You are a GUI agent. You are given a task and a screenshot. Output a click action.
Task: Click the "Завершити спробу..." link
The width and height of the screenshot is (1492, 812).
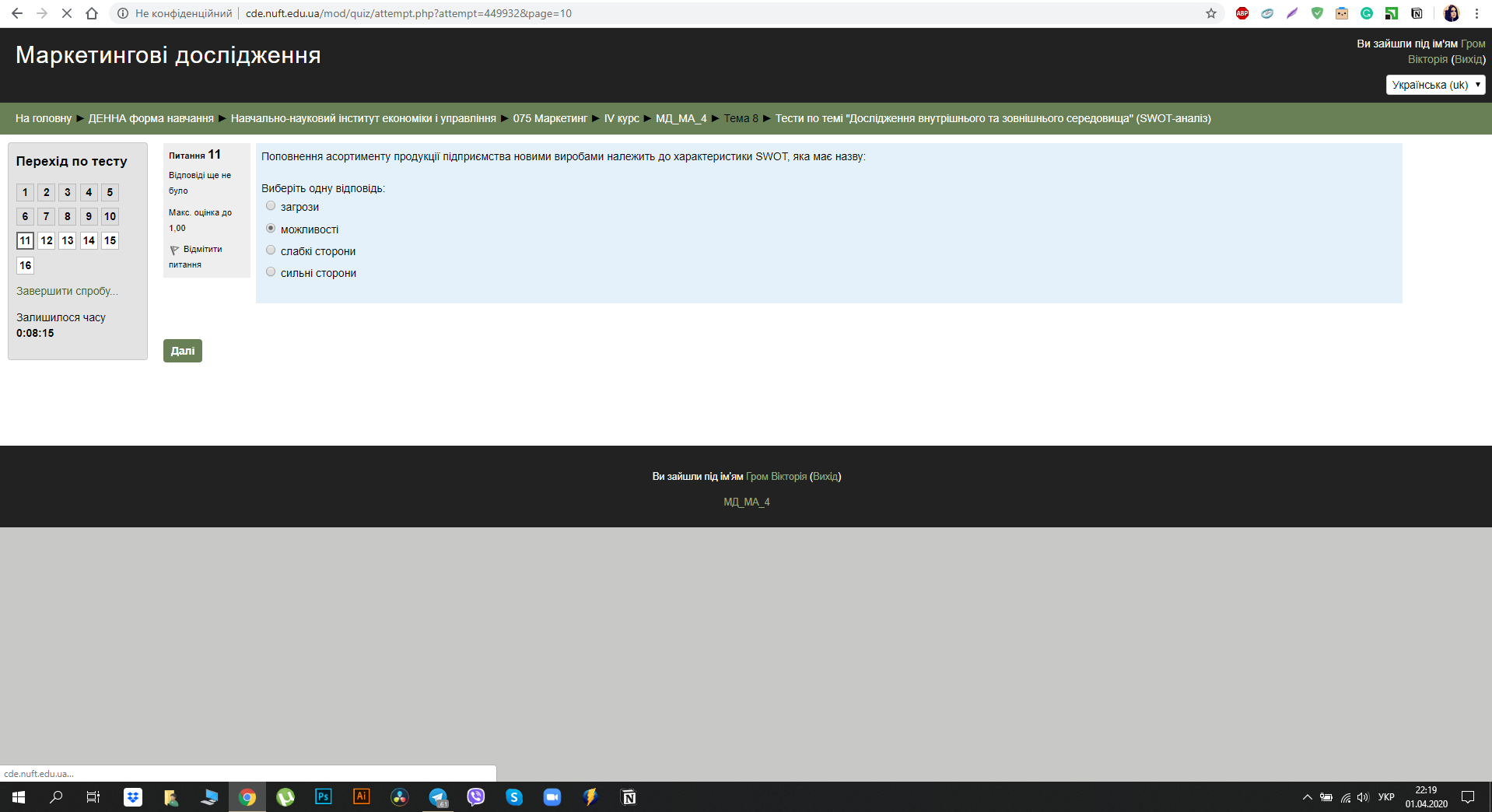pyautogui.click(x=67, y=291)
